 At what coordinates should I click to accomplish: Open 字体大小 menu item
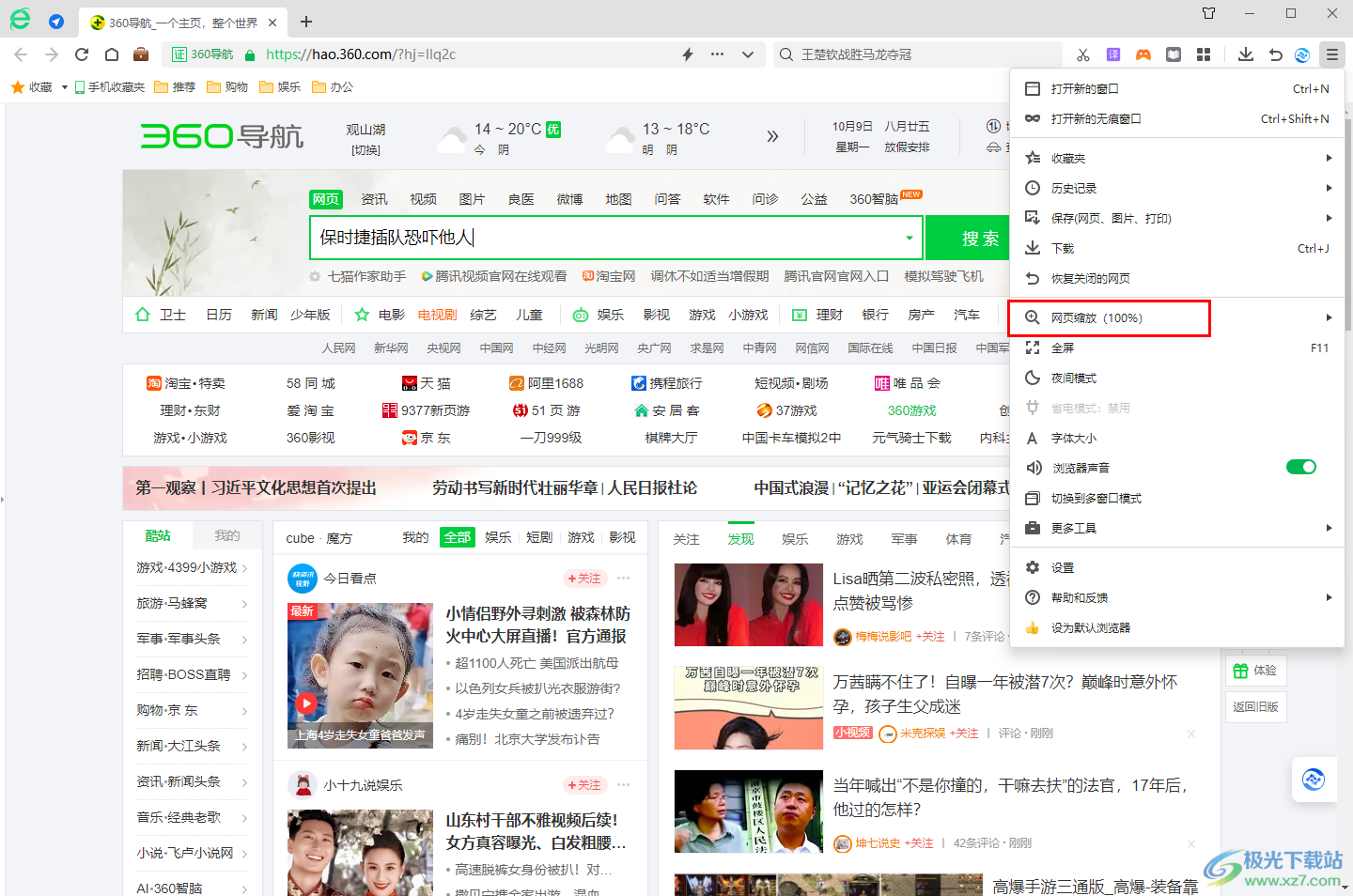pyautogui.click(x=1177, y=438)
